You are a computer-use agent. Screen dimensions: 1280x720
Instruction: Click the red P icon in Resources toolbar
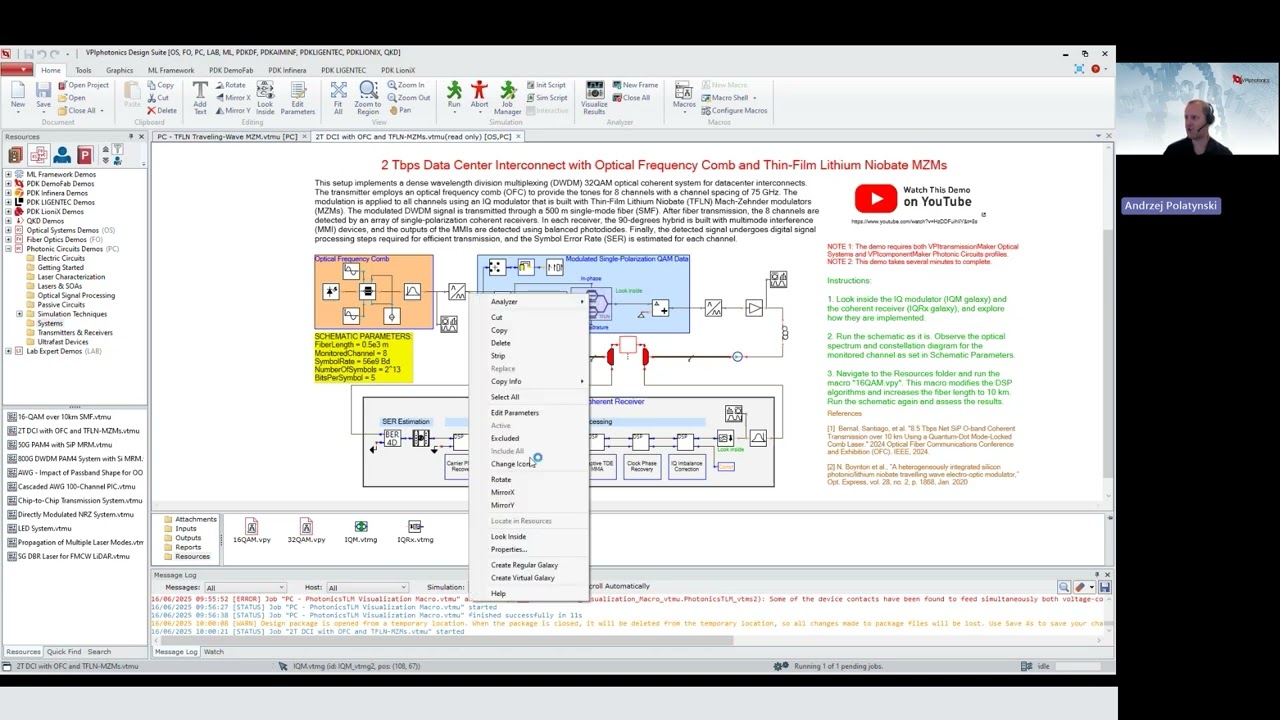[x=84, y=155]
